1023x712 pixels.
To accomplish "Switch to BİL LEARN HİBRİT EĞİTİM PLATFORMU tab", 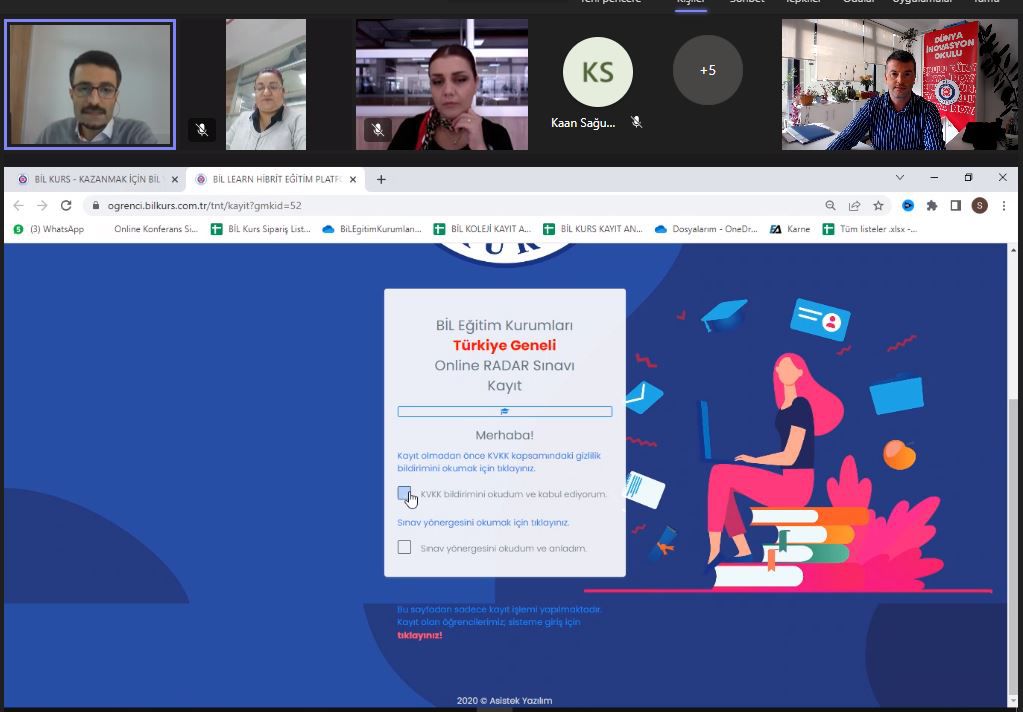I will [x=273, y=179].
